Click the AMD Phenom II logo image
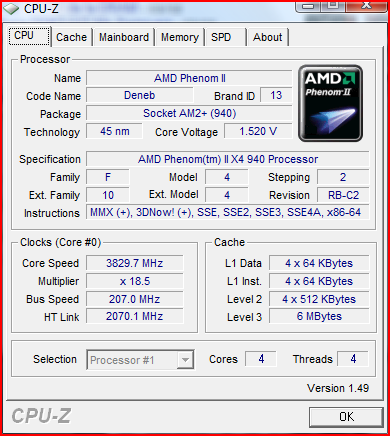The image size is (390, 436). tap(330, 103)
